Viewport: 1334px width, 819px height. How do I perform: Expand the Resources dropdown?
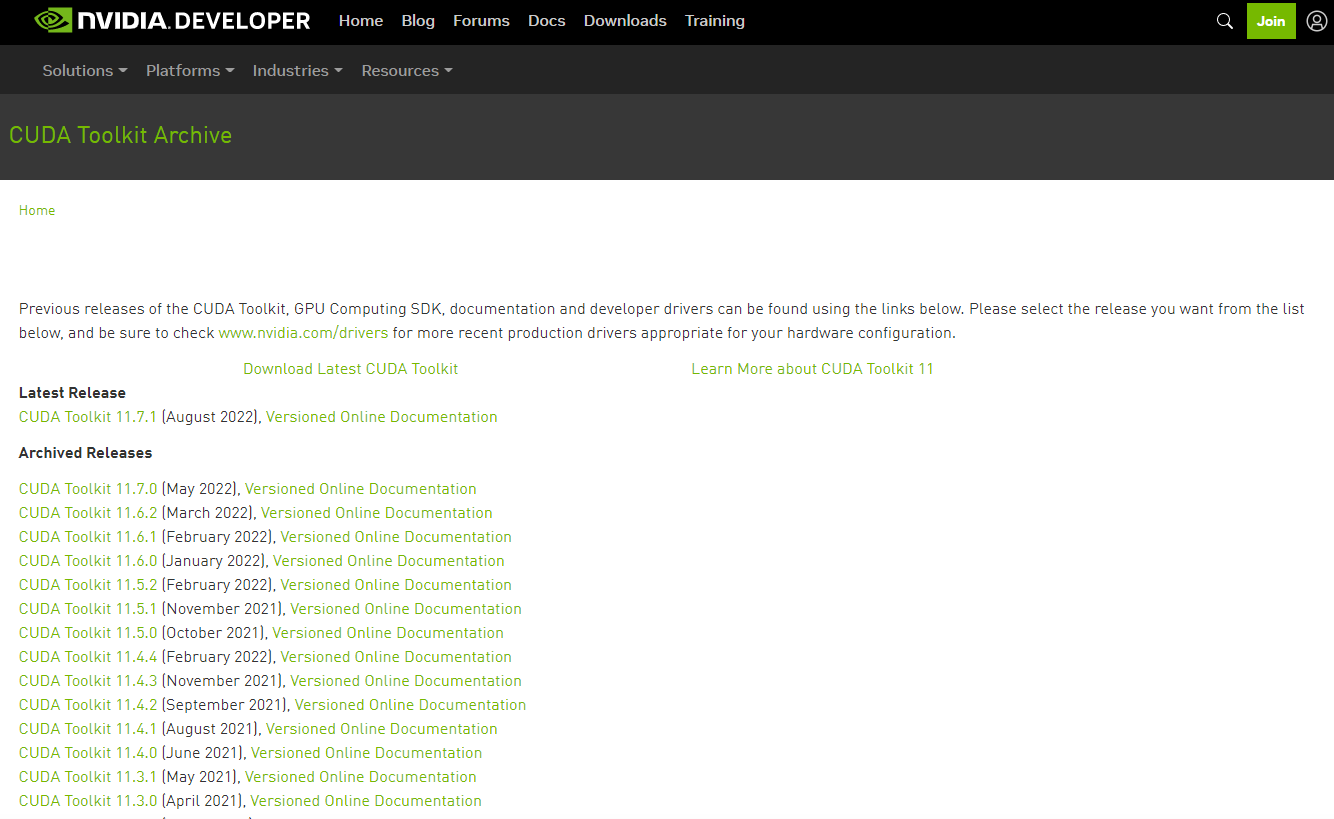407,71
